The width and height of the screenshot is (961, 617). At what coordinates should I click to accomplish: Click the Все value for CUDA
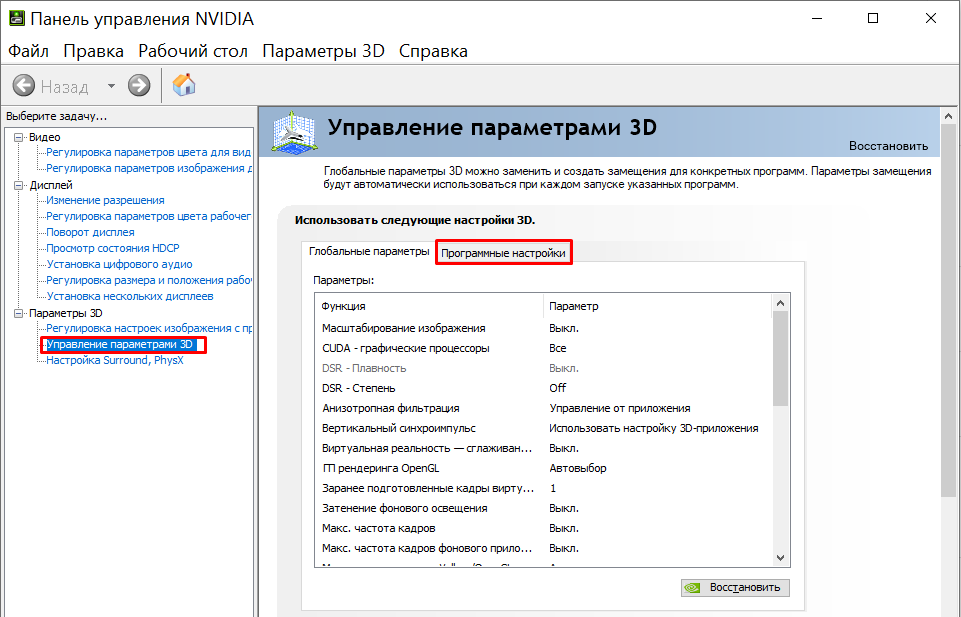(558, 348)
